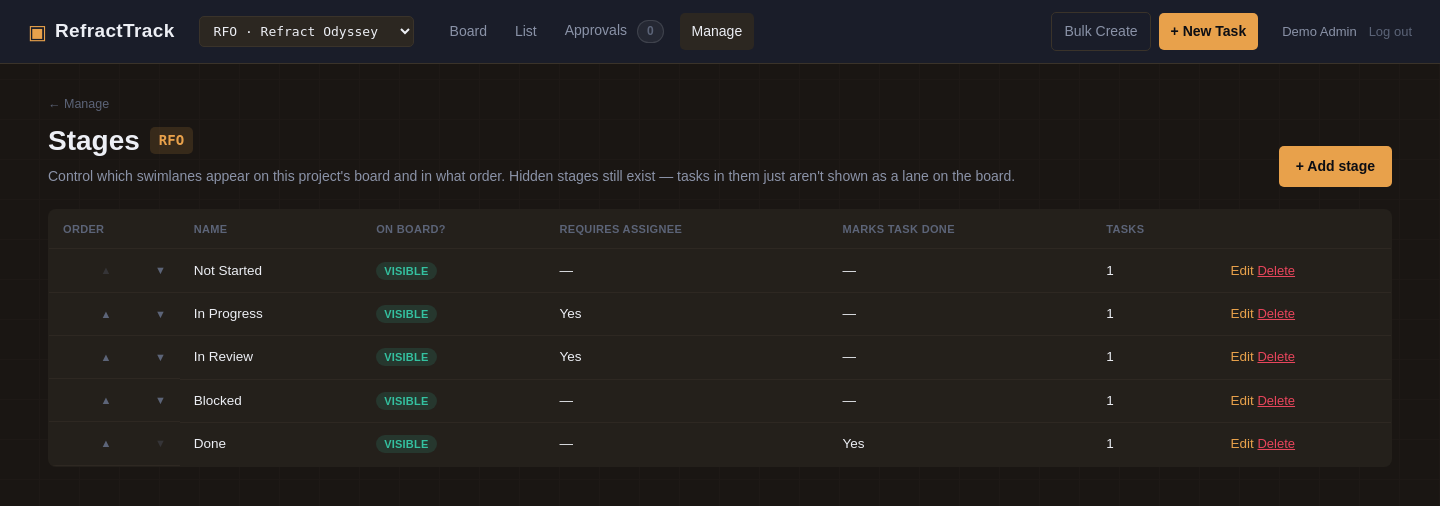Click disabled up arrow for Not Started
The image size is (1440, 506).
pyautogui.click(x=106, y=270)
